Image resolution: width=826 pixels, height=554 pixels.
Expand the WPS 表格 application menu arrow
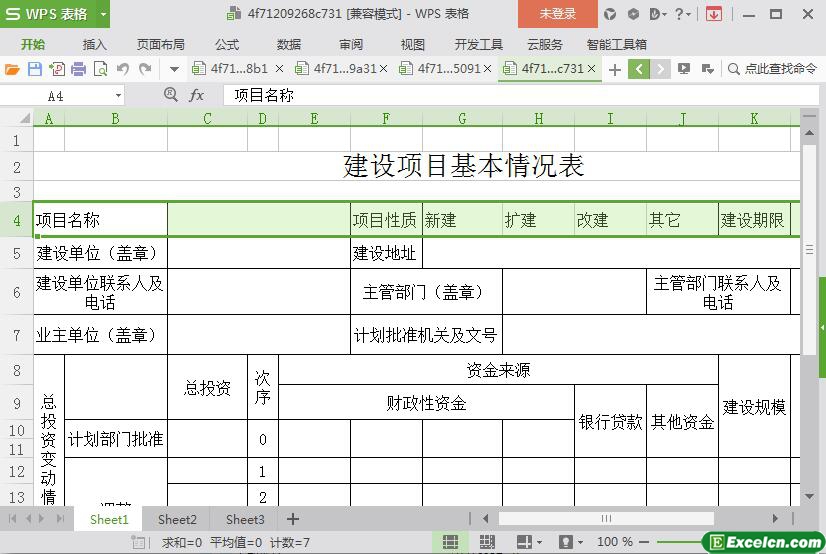[103, 14]
